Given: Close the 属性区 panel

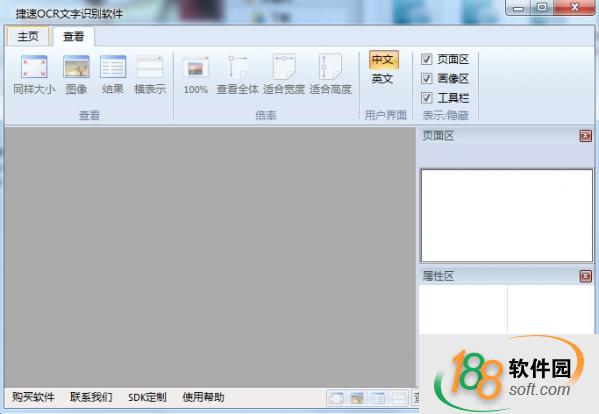Looking at the screenshot, I should pos(585,276).
